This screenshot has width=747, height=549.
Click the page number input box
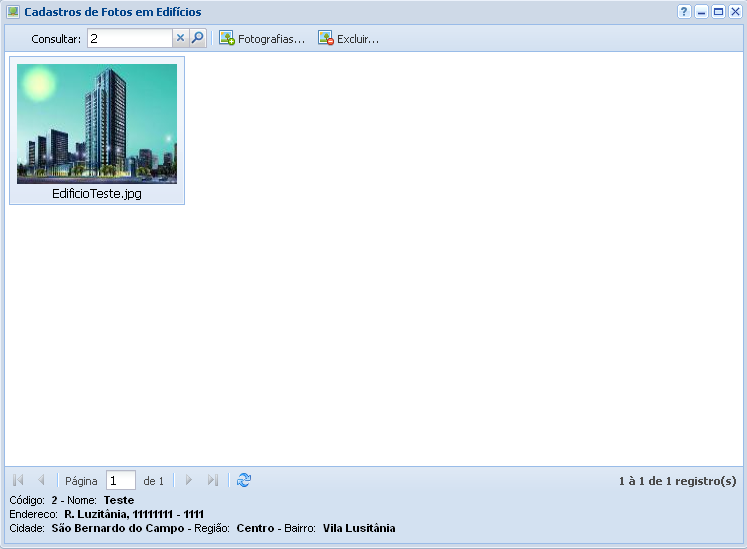pyautogui.click(x=120, y=481)
